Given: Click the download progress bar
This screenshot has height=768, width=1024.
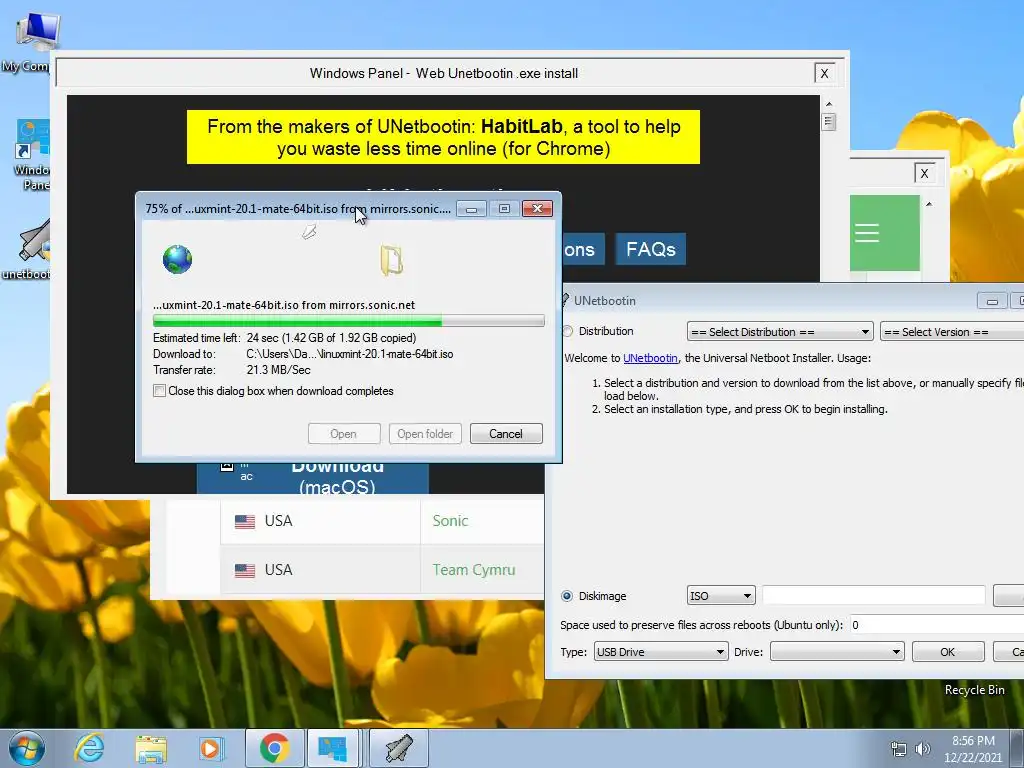Looking at the screenshot, I should [x=349, y=321].
